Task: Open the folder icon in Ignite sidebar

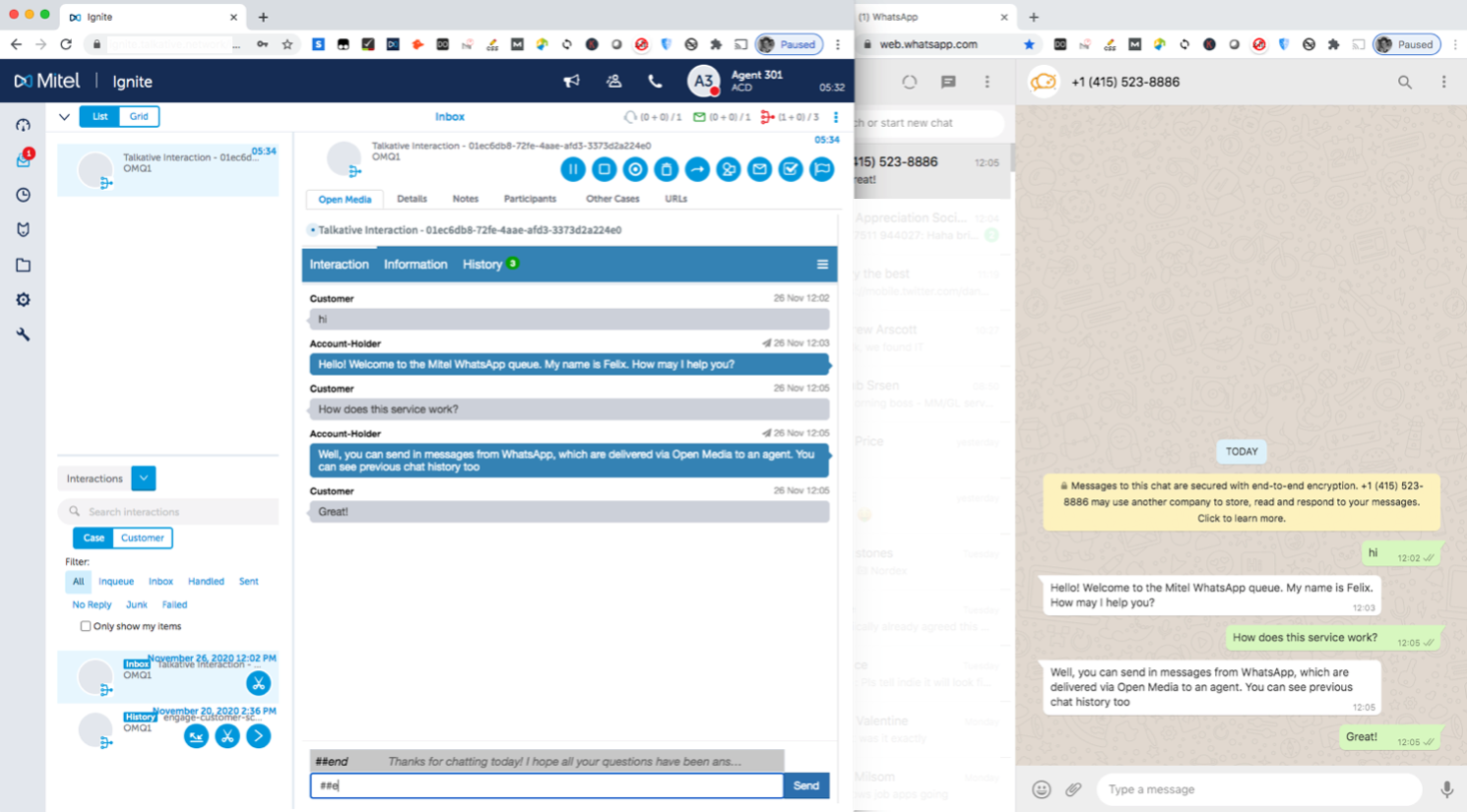Action: [x=23, y=265]
